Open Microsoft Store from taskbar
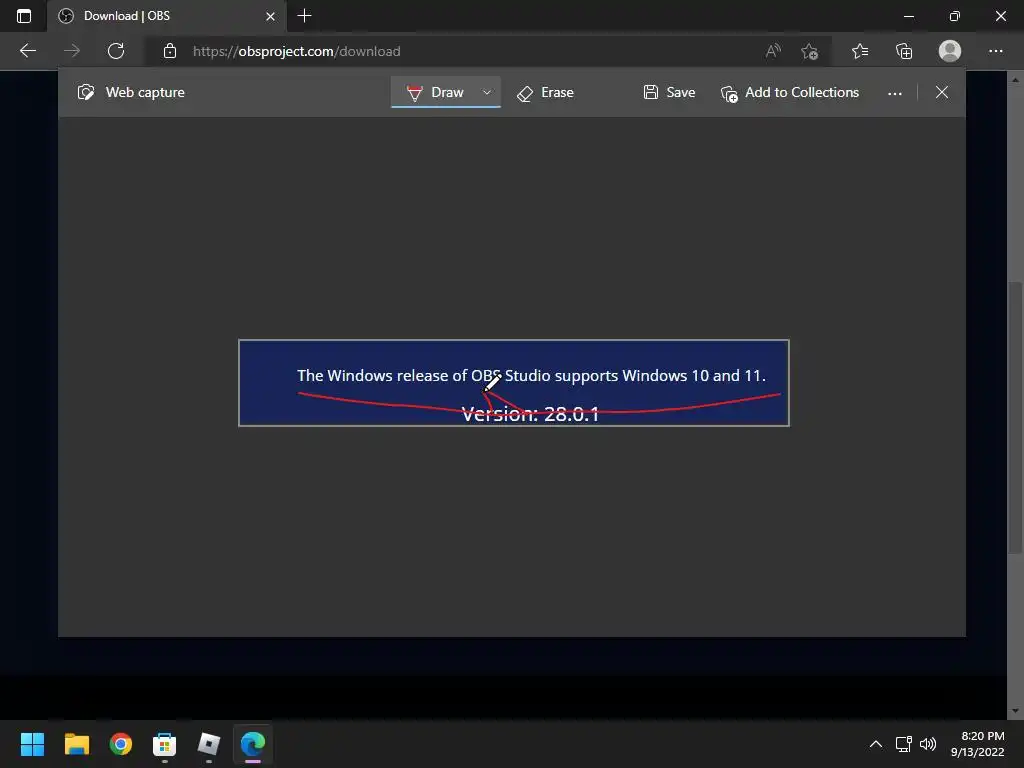 tap(165, 744)
